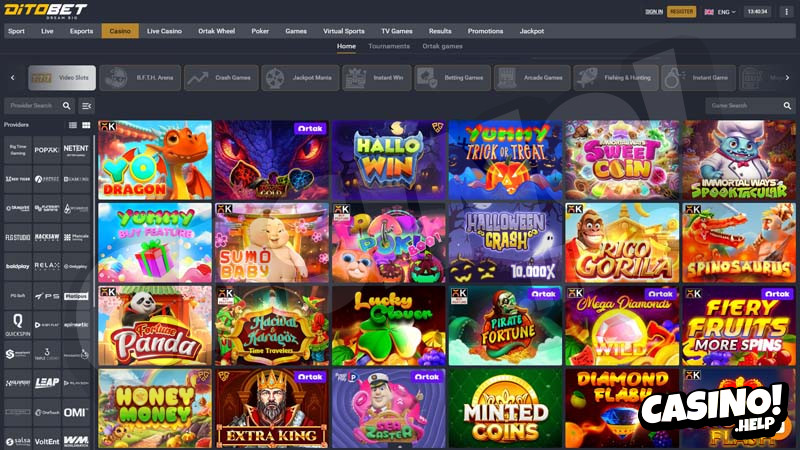The image size is (800, 450).
Task: Select the Betting Games category
Action: 453,78
